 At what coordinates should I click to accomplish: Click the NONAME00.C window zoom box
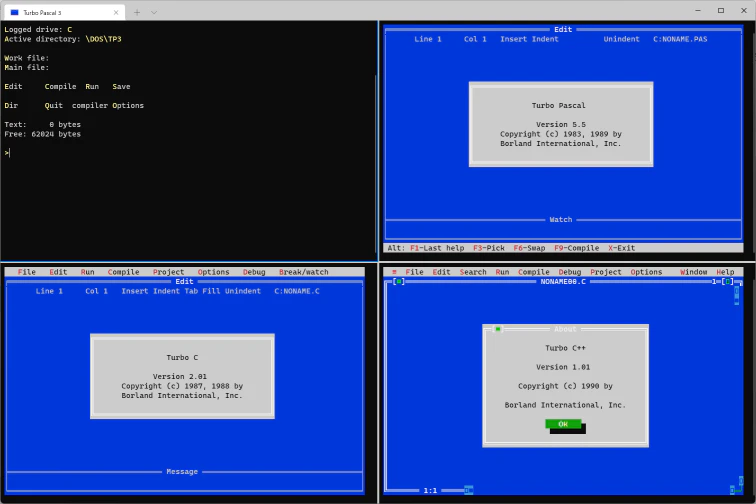(x=728, y=282)
